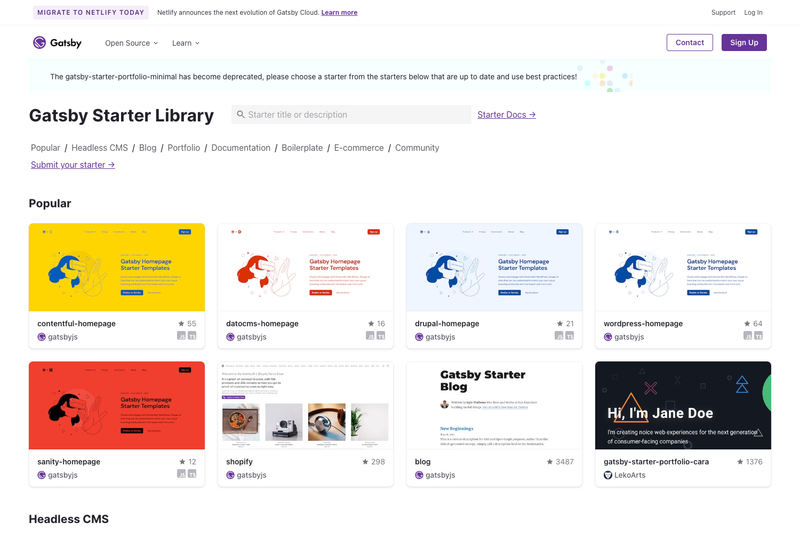Click the gatsbyjs avatar on the datocms-homepage card
The width and height of the screenshot is (800, 533).
tap(230, 337)
